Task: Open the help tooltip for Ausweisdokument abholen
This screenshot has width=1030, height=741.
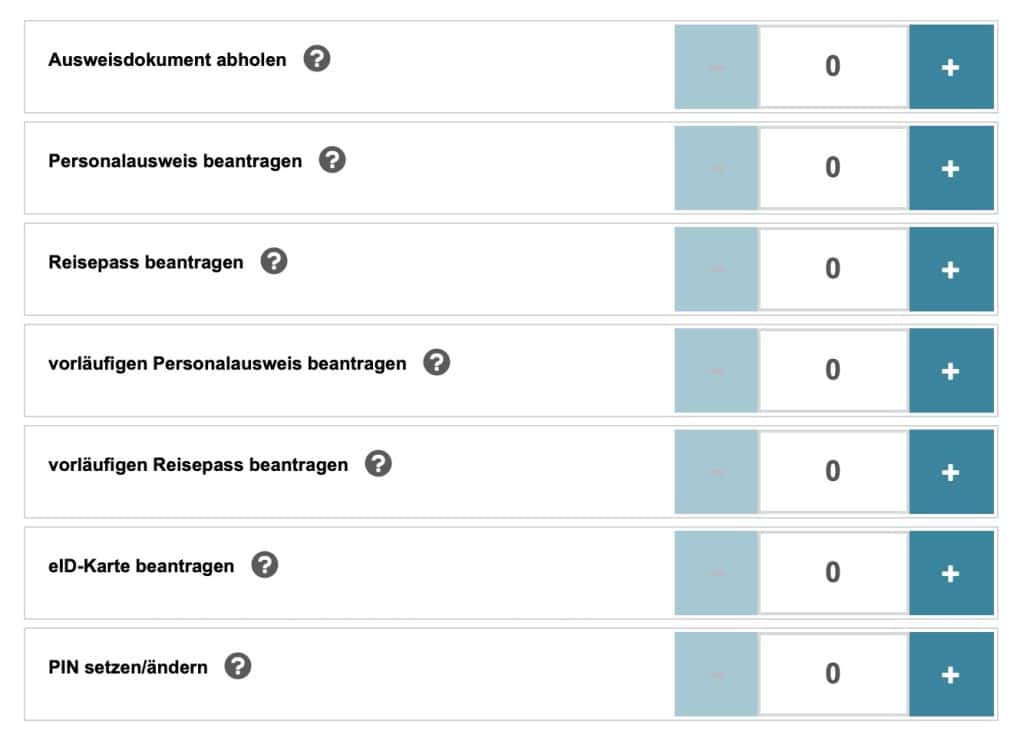Action: click(x=318, y=60)
